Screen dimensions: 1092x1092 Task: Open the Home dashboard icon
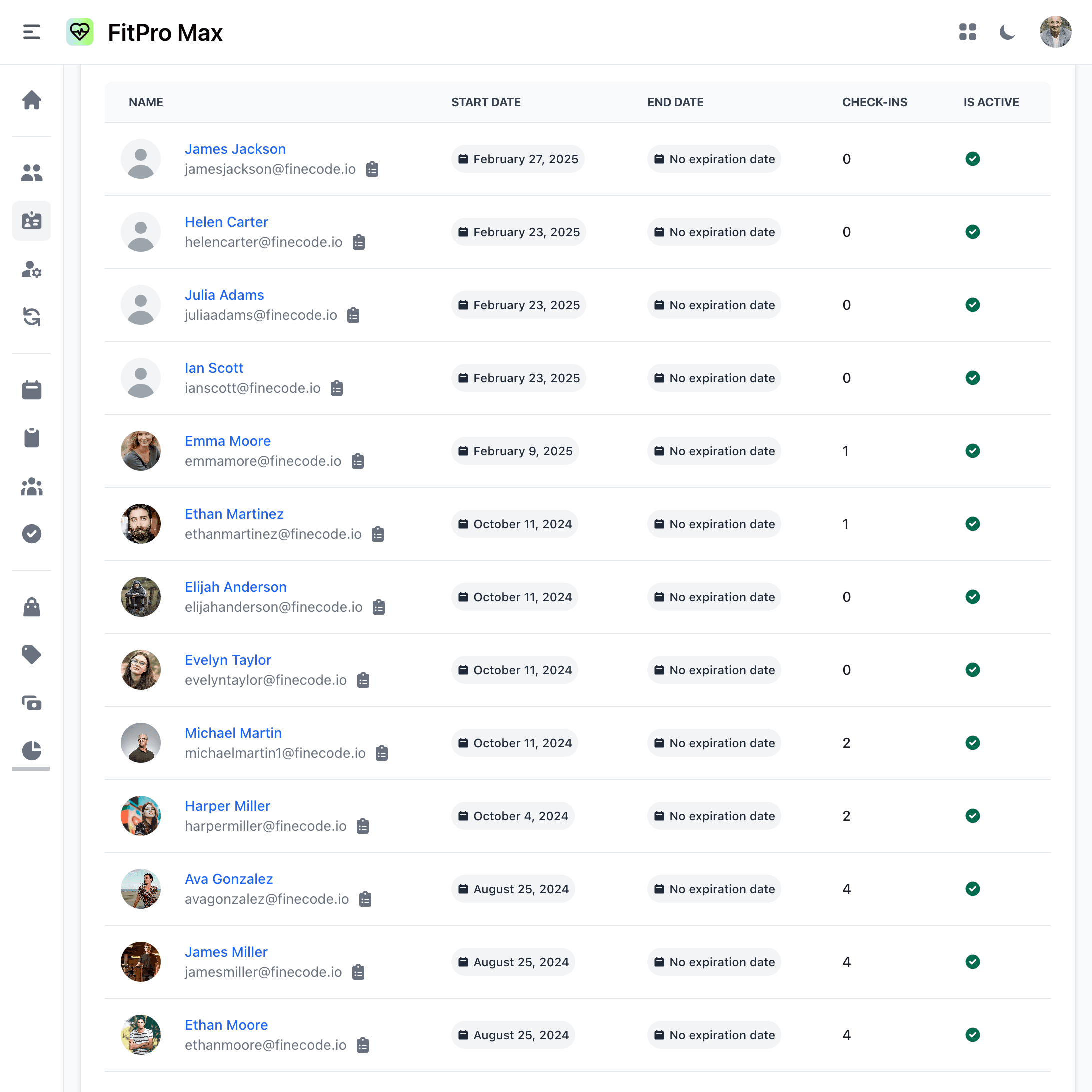[x=32, y=100]
